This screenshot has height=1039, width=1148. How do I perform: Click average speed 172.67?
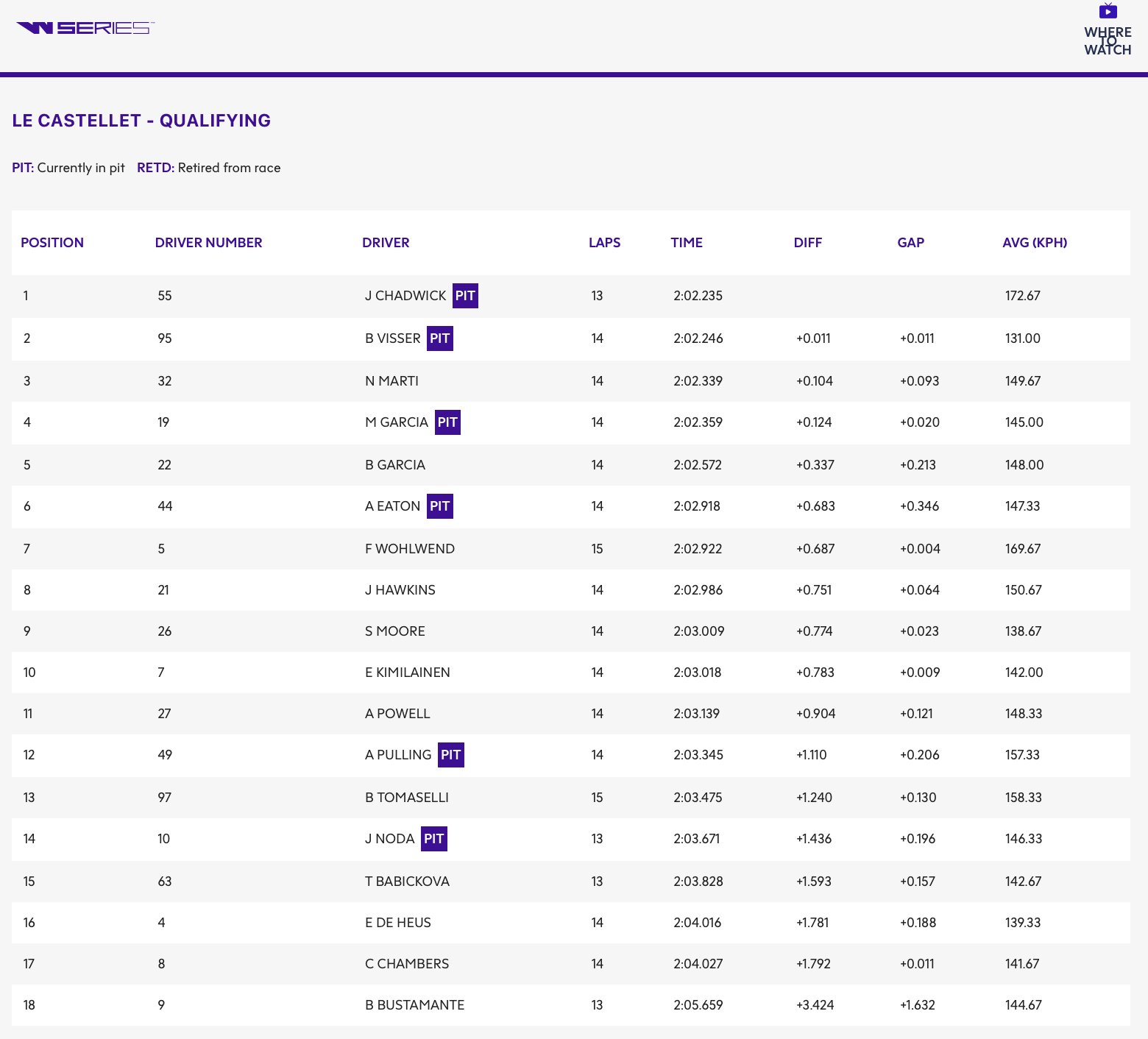point(1023,296)
